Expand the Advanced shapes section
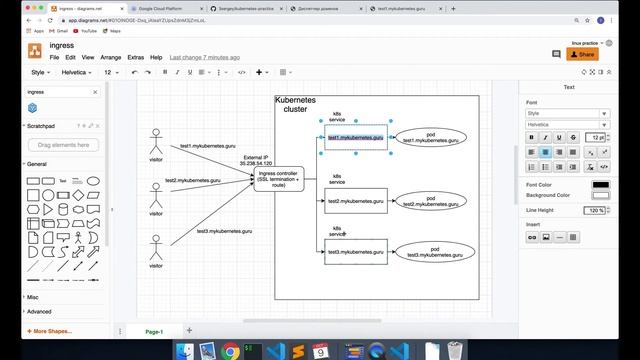The height and width of the screenshot is (360, 640). click(x=39, y=311)
